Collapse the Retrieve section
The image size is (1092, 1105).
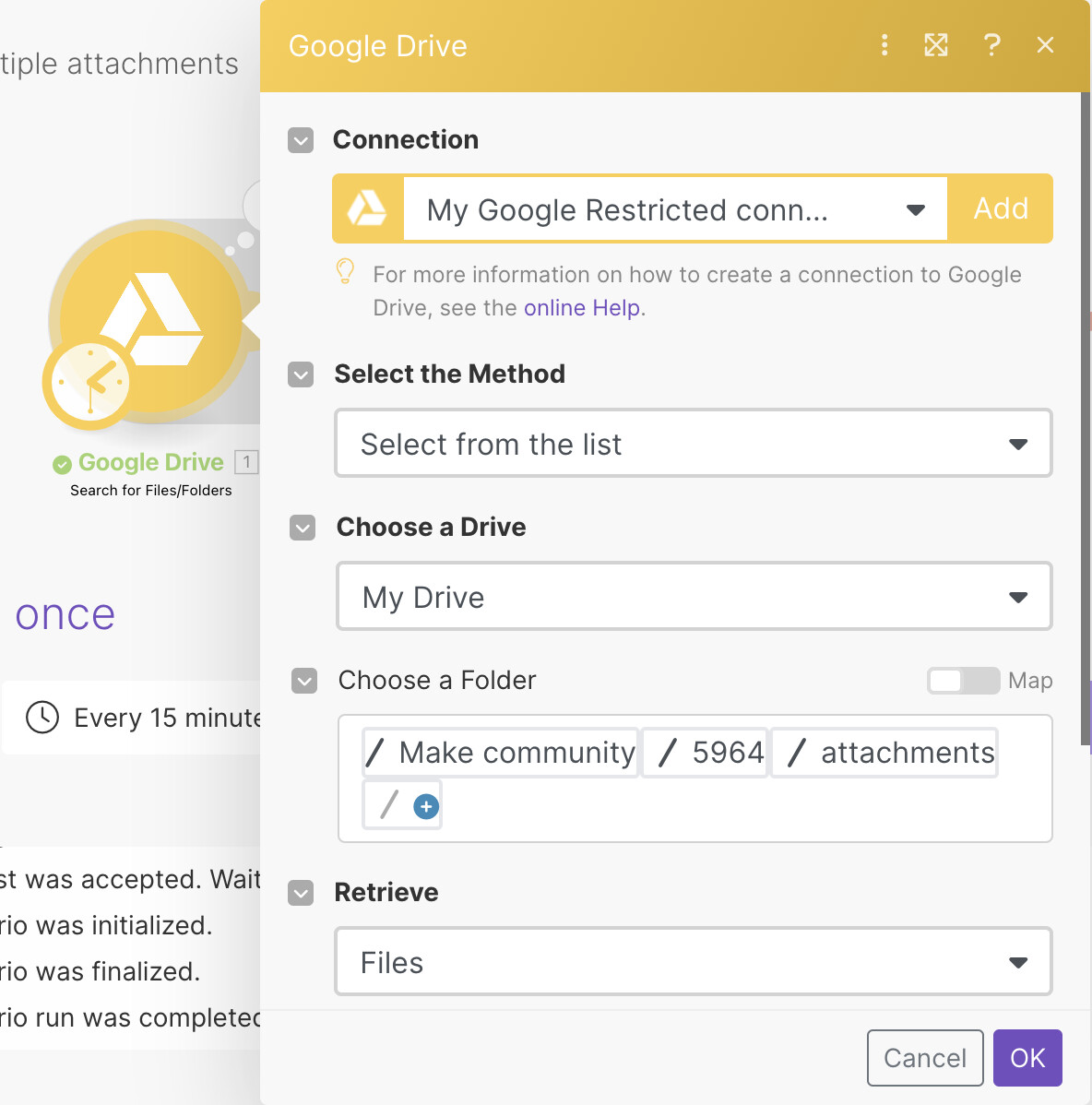click(301, 893)
